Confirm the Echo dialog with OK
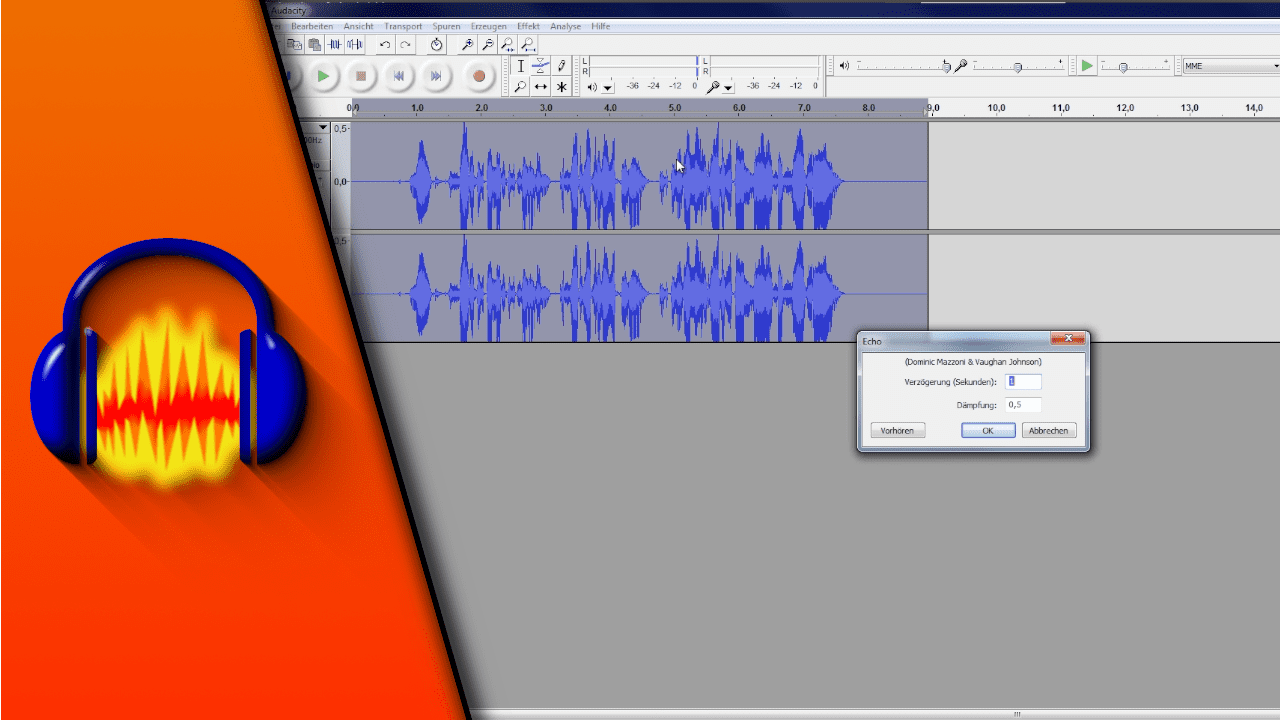 point(987,430)
